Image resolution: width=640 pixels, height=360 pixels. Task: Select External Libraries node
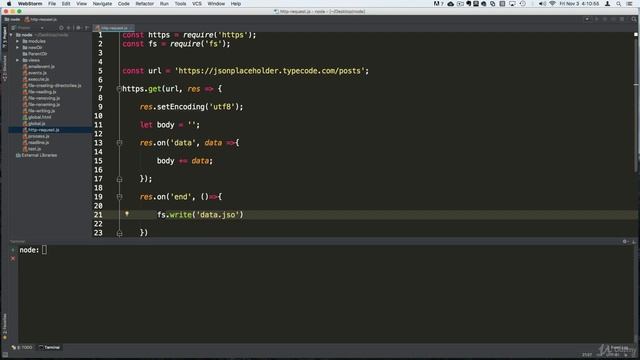(x=36, y=155)
